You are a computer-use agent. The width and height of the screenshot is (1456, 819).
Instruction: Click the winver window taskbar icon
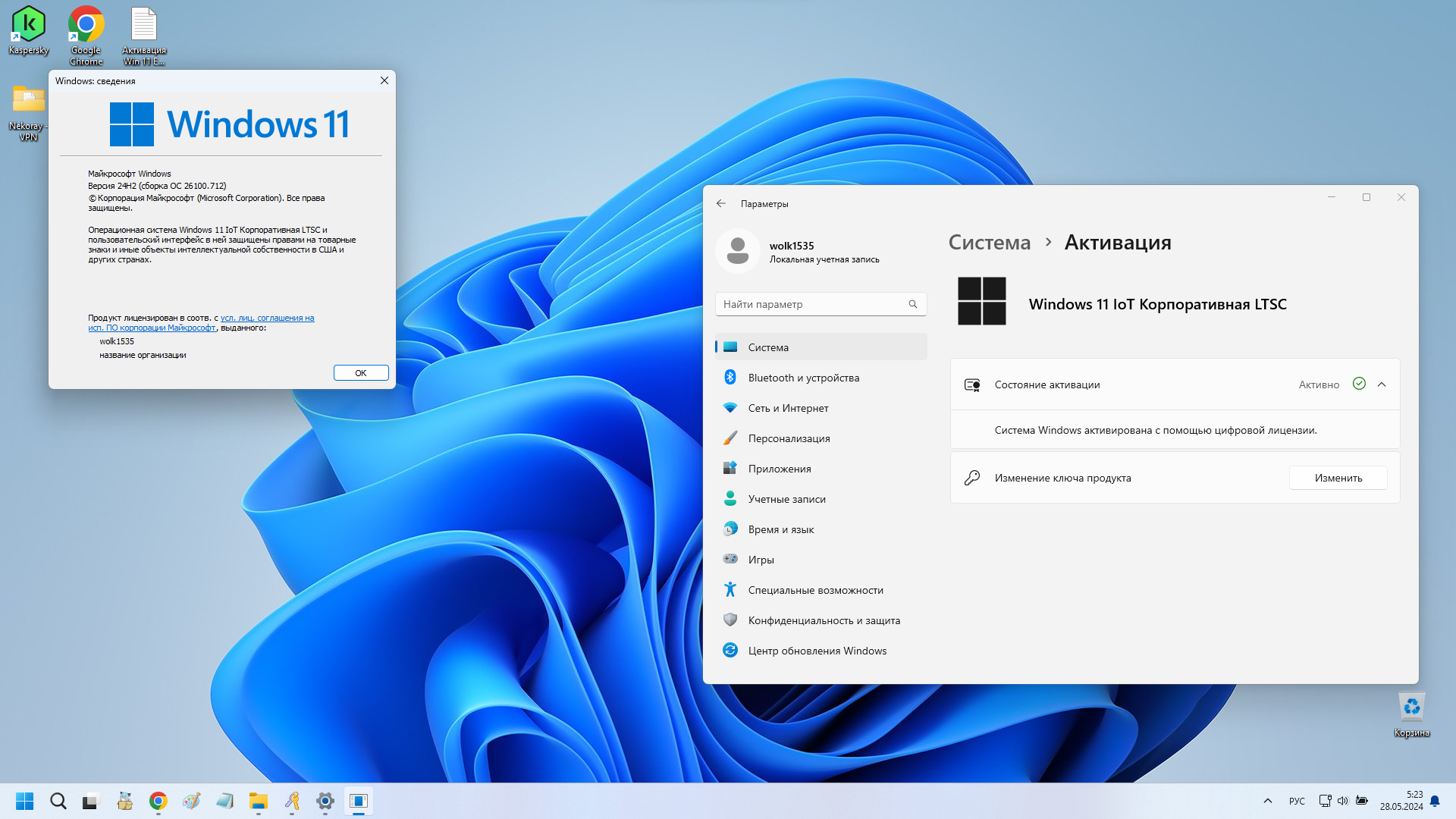[359, 801]
